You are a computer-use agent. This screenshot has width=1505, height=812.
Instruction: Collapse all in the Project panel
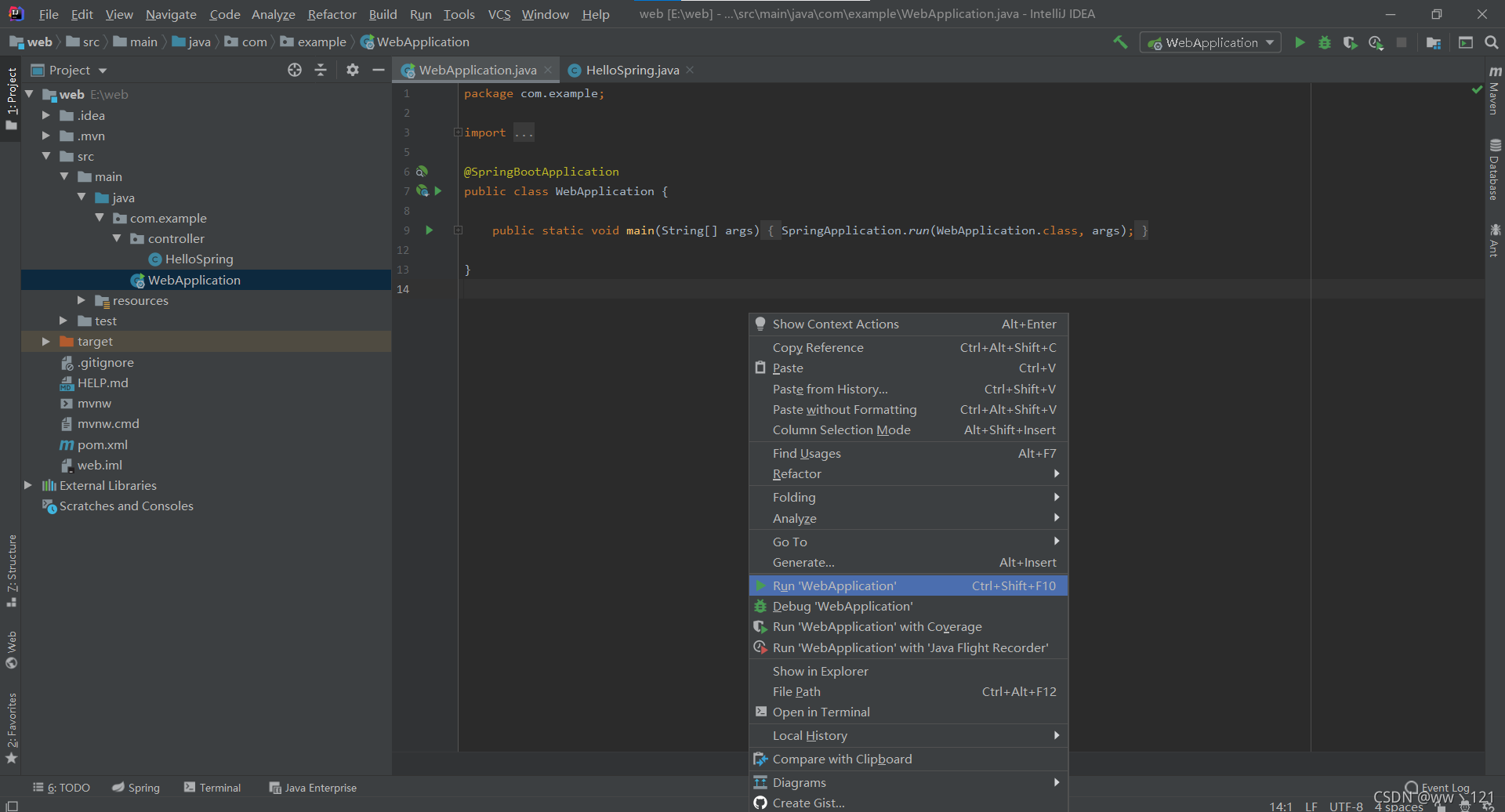pyautogui.click(x=321, y=70)
